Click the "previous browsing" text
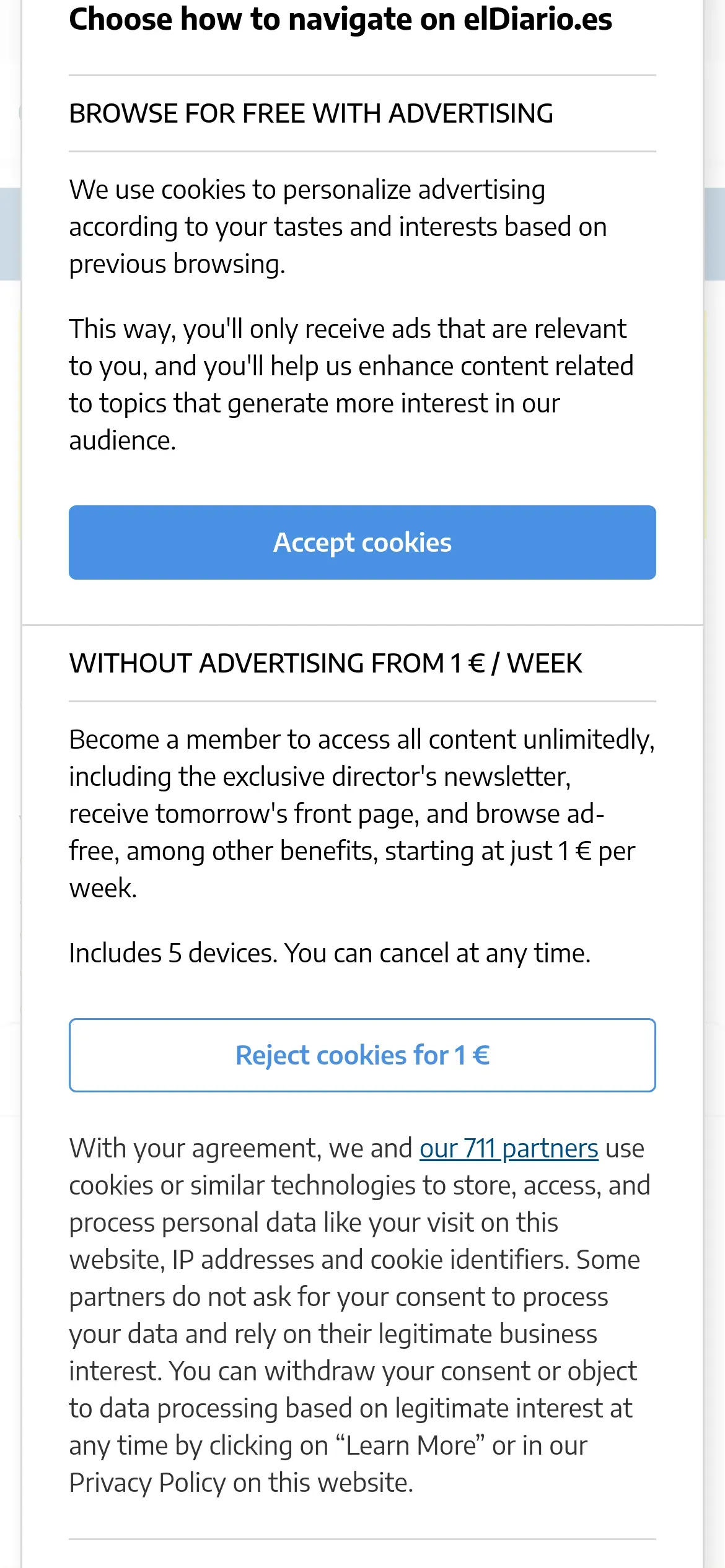The width and height of the screenshot is (725, 1568). (177, 264)
